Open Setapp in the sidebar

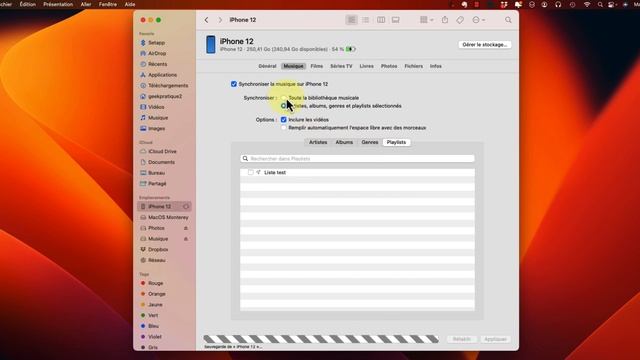[156, 43]
